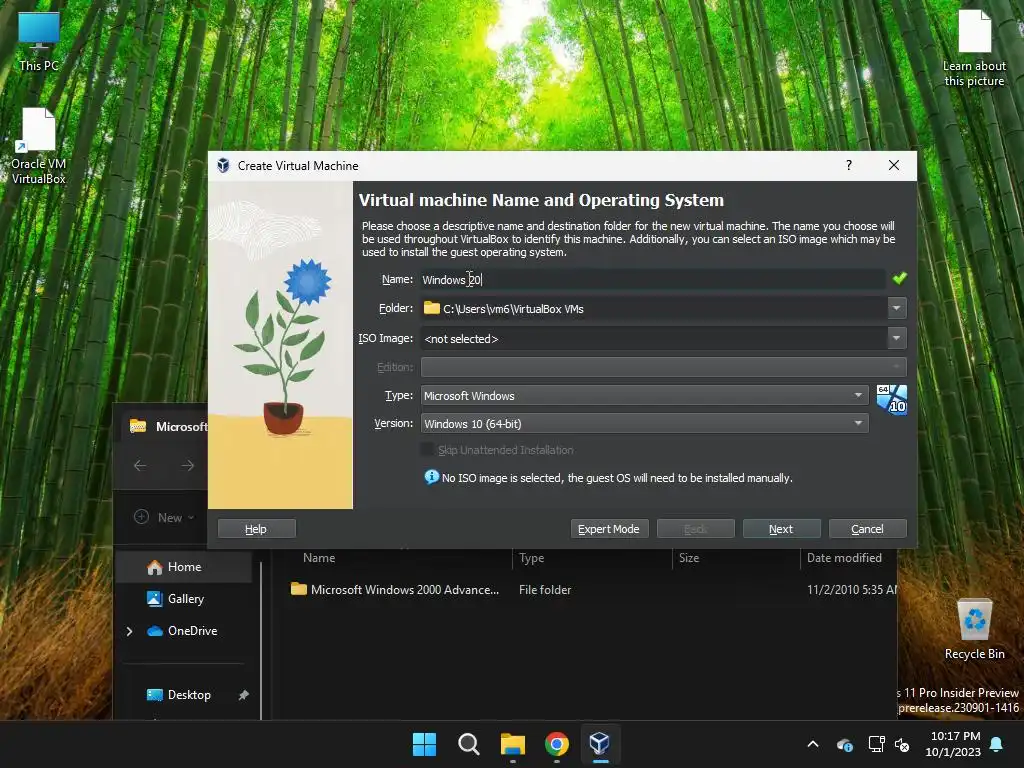Click the Desktop icon in File Explorer sidebar
Image resolution: width=1024 pixels, height=768 pixels.
pyautogui.click(x=155, y=695)
